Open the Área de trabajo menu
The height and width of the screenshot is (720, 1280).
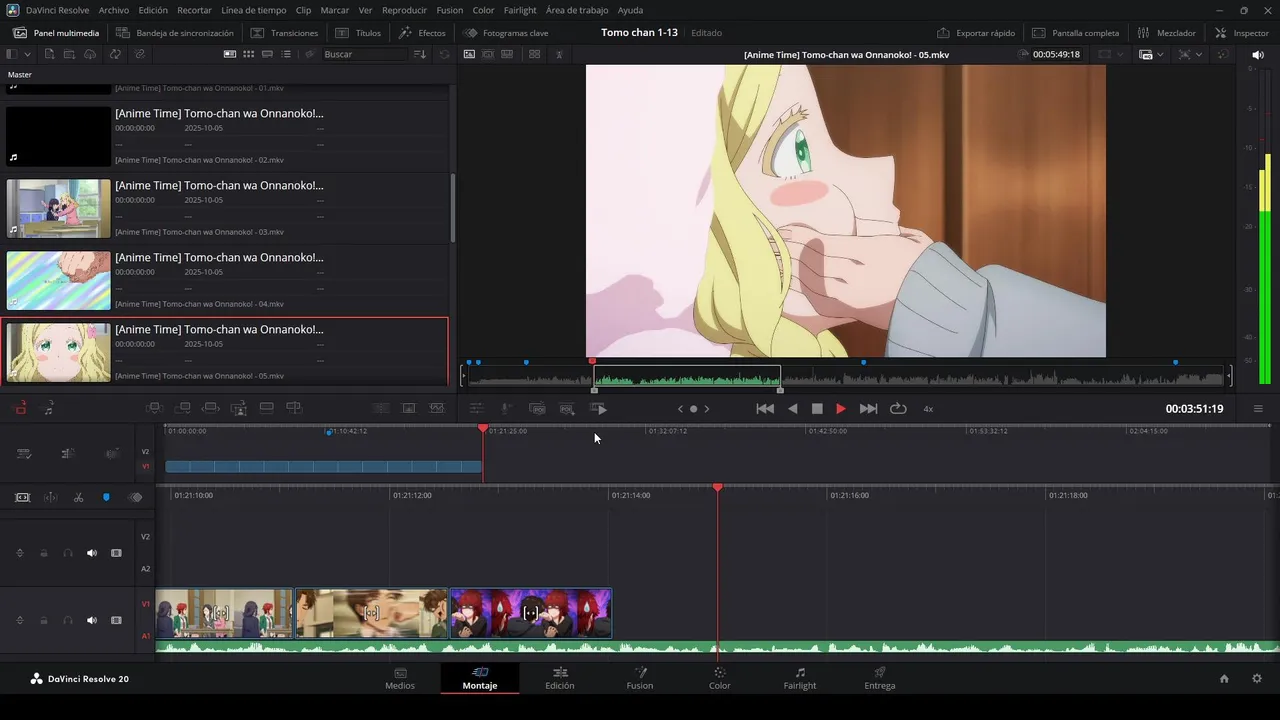[577, 10]
